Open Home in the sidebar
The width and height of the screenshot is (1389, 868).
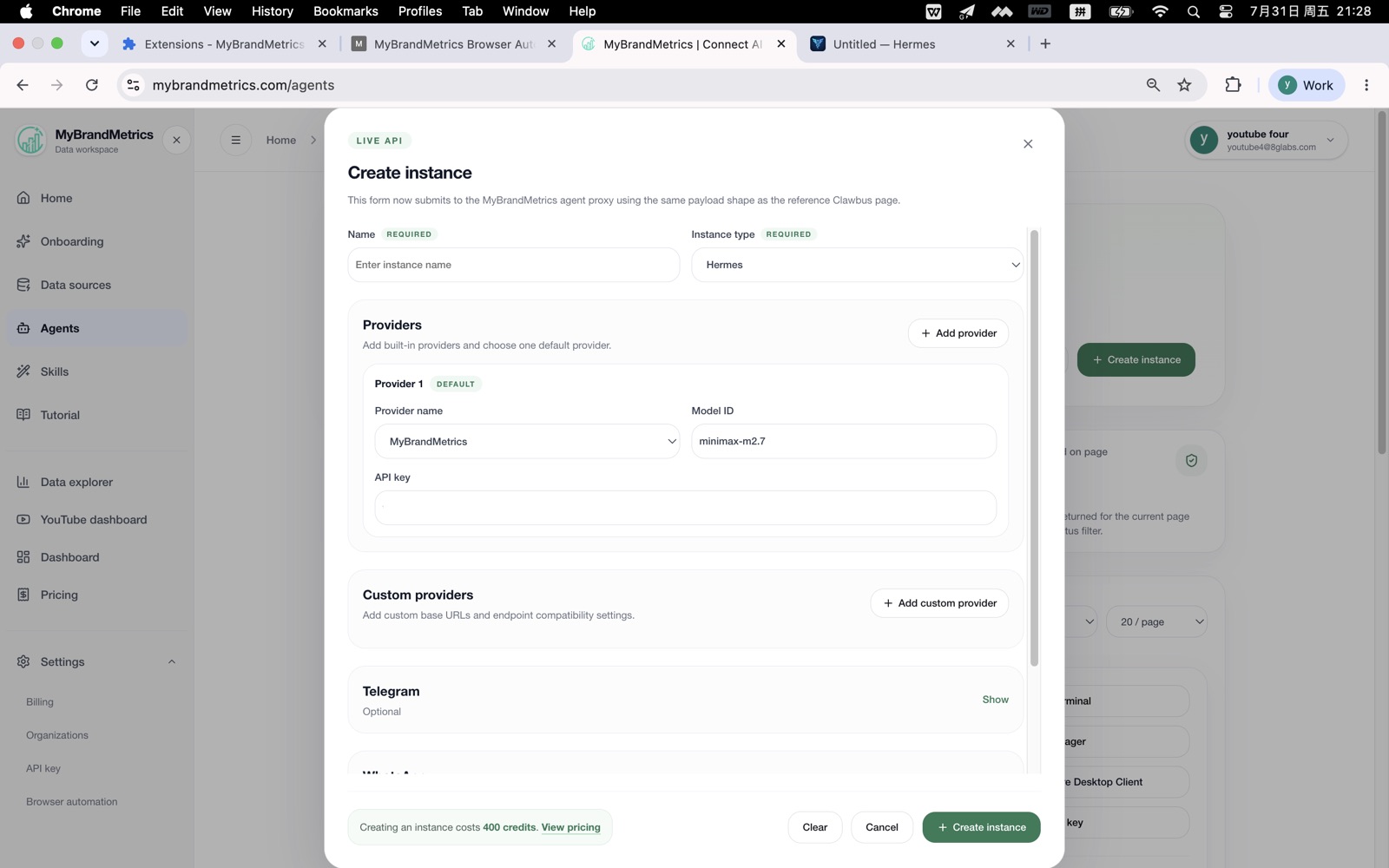coord(96,198)
